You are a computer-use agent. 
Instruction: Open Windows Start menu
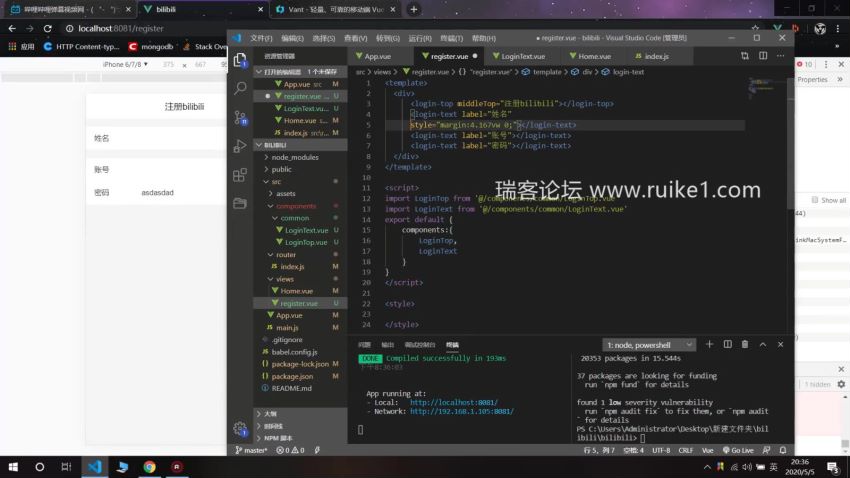[x=13, y=467]
